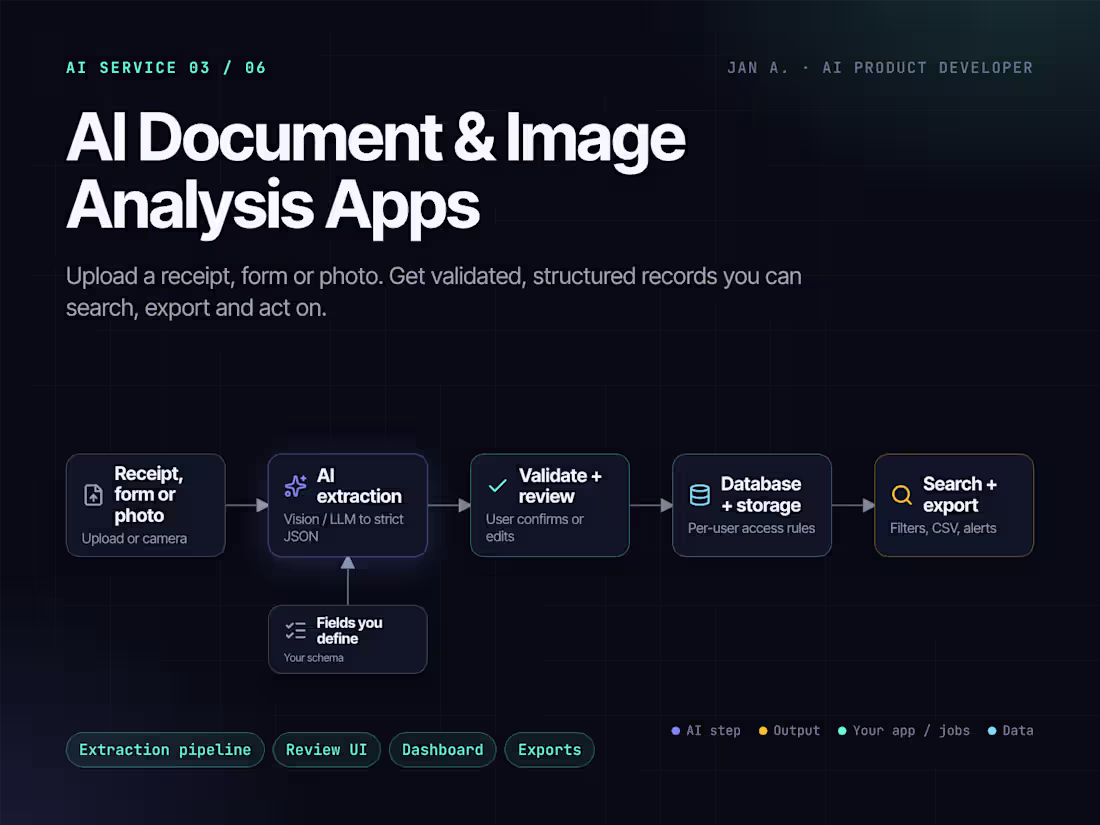Click the "Search + export" card title
Image resolution: width=1100 pixels, height=825 pixels.
[960, 495]
